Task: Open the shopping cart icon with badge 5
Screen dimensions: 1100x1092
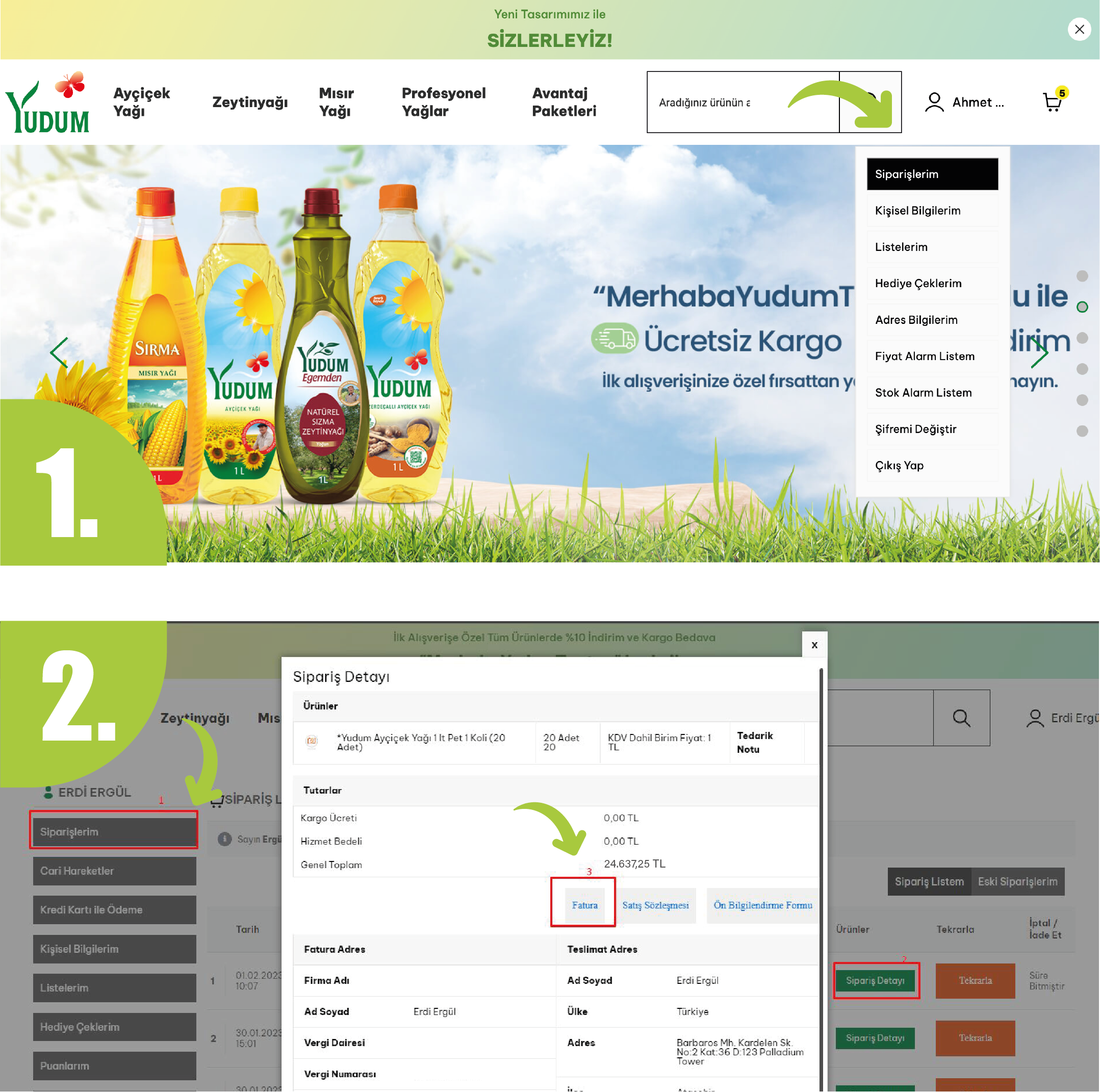Action: coord(1053,101)
